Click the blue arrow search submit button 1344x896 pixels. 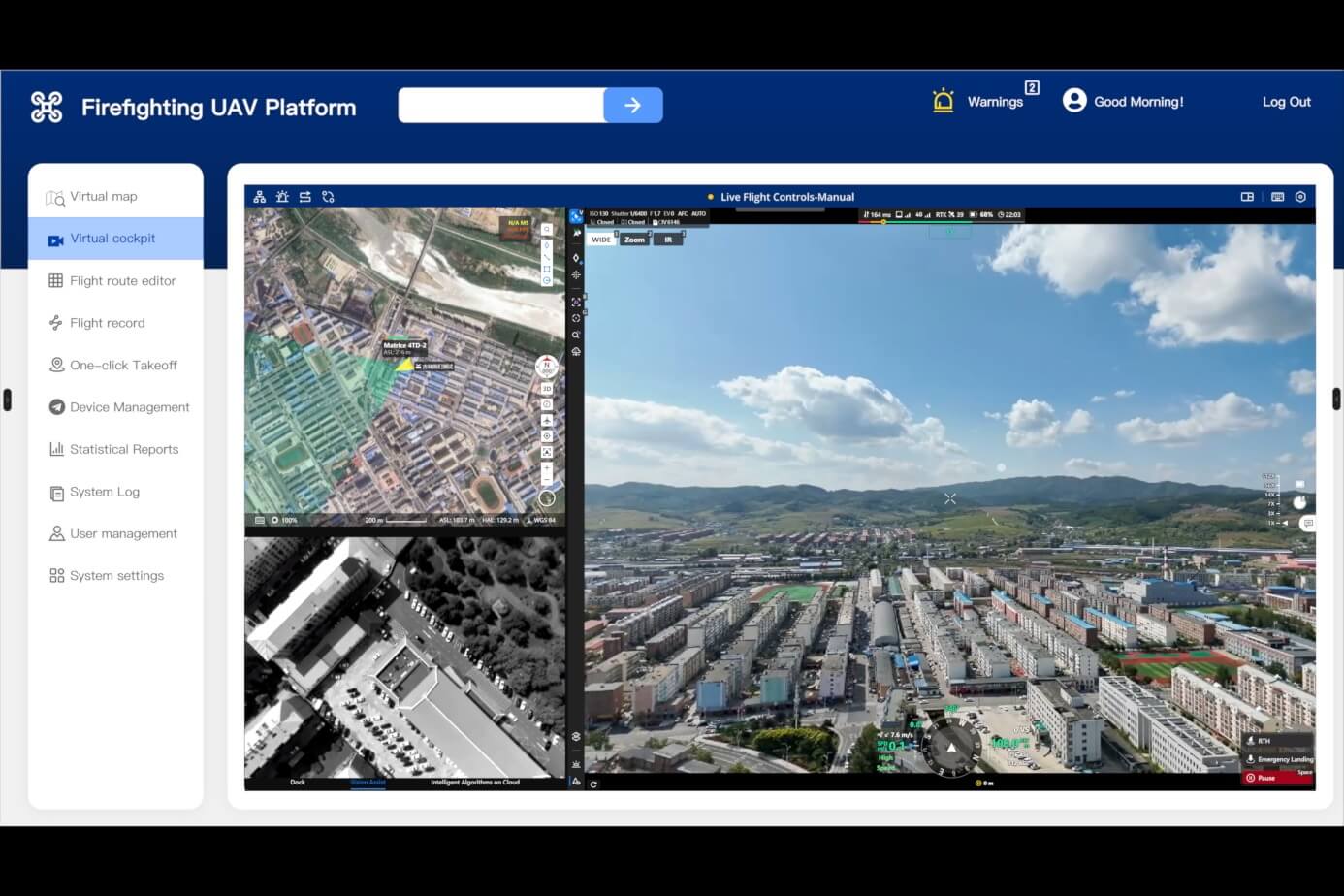[632, 106]
